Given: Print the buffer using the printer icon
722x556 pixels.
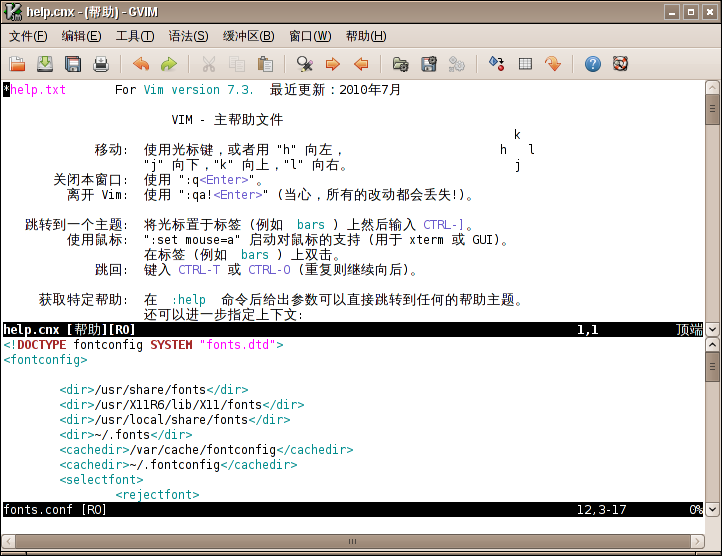Looking at the screenshot, I should click(101, 64).
